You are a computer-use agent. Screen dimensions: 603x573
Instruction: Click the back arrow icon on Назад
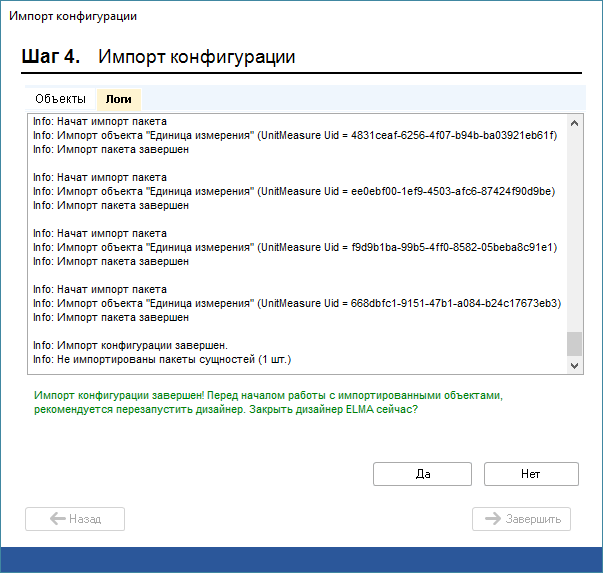58,518
